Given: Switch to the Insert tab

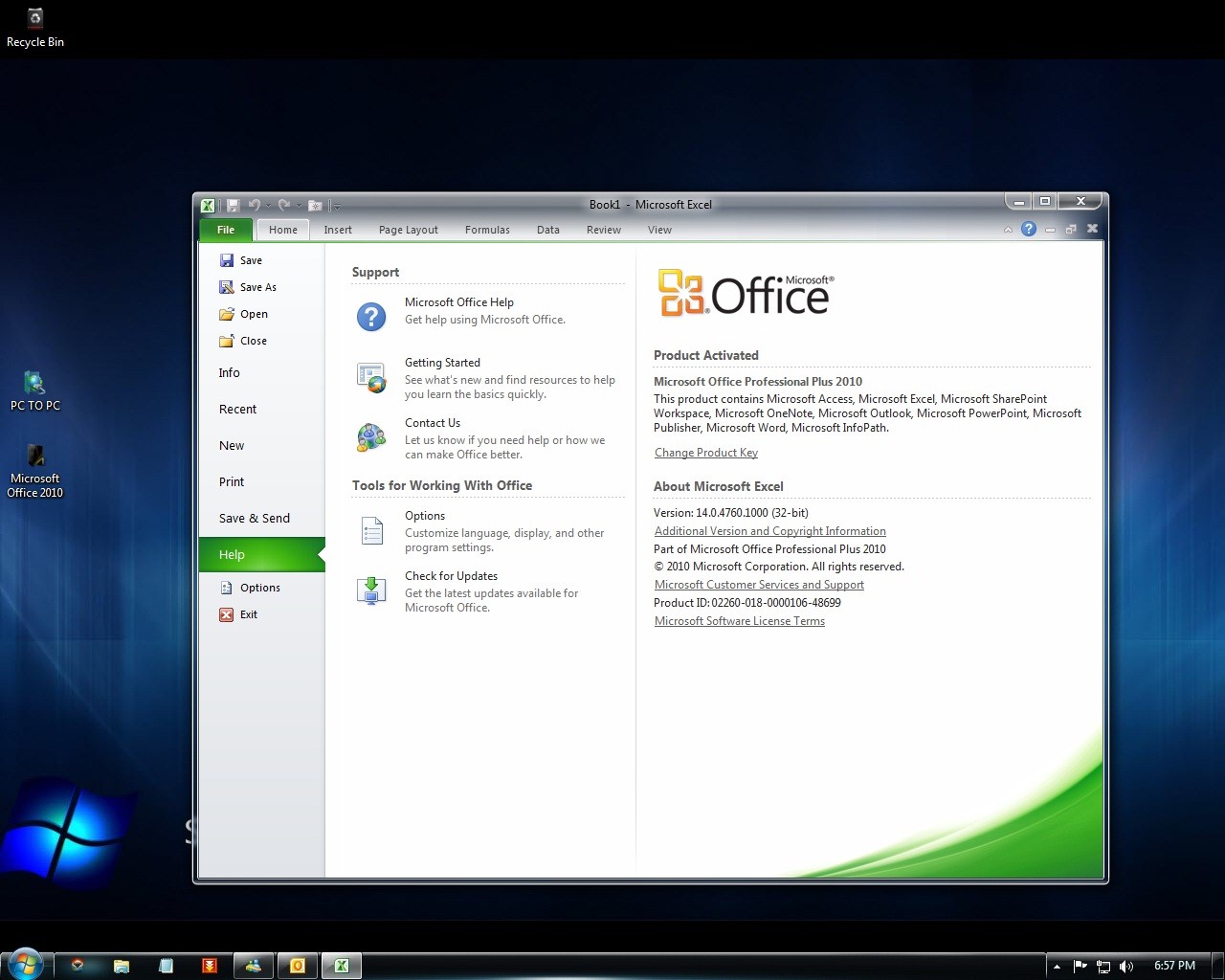Looking at the screenshot, I should 338,230.
